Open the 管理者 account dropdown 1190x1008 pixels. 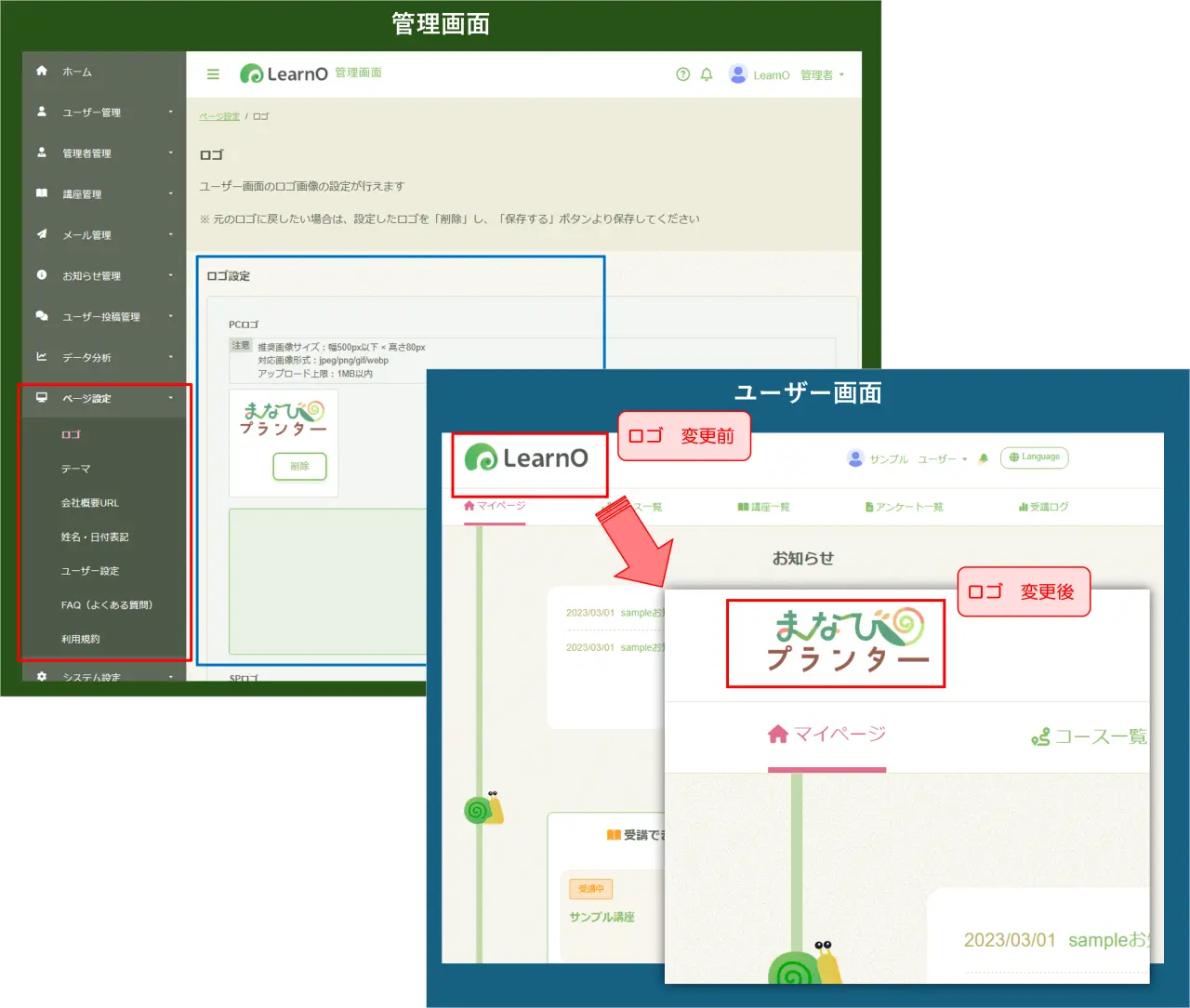tap(823, 75)
